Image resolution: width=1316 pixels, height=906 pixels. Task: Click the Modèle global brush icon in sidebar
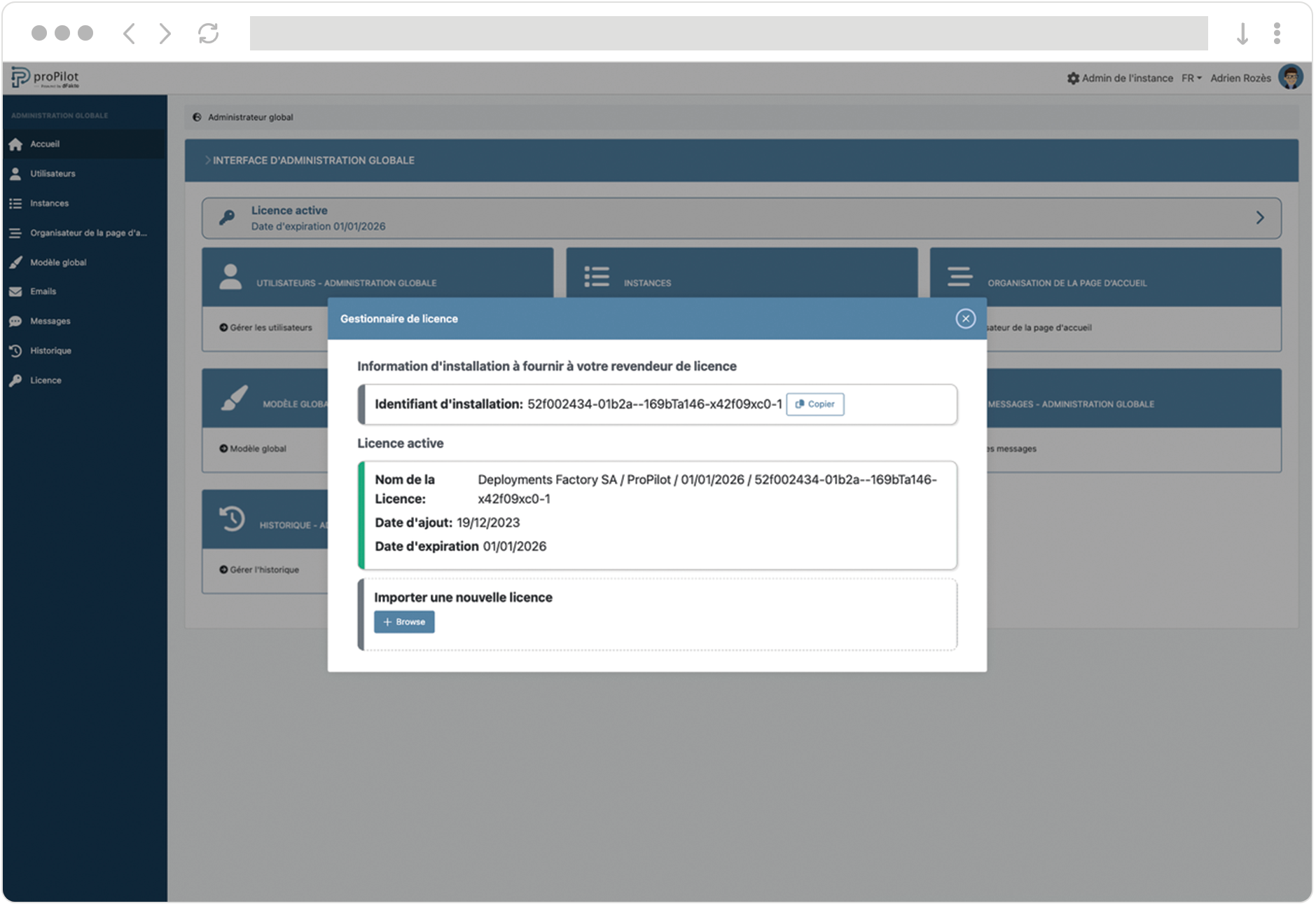pos(15,263)
